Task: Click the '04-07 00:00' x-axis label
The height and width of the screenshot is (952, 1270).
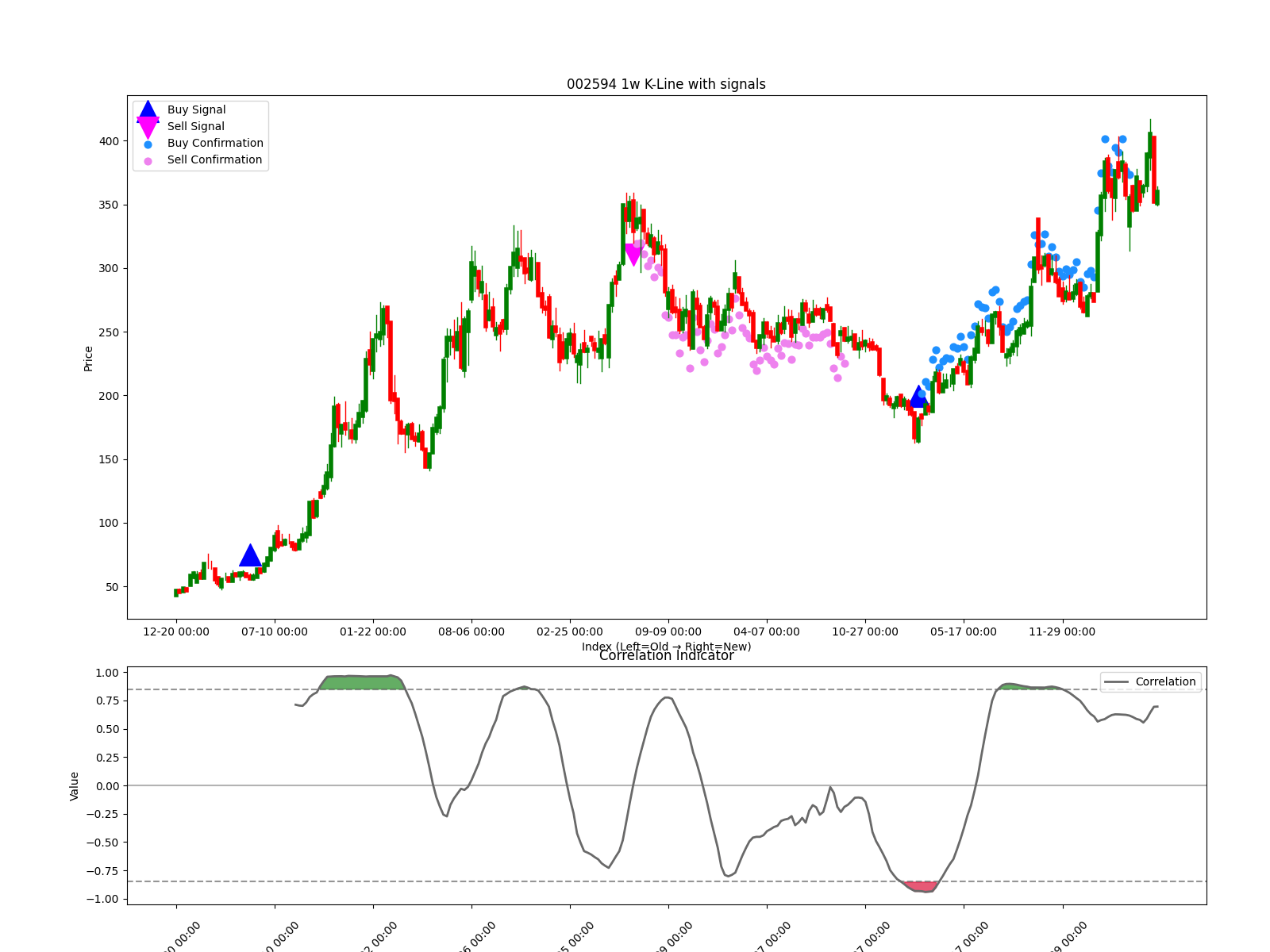Action: coord(767,631)
